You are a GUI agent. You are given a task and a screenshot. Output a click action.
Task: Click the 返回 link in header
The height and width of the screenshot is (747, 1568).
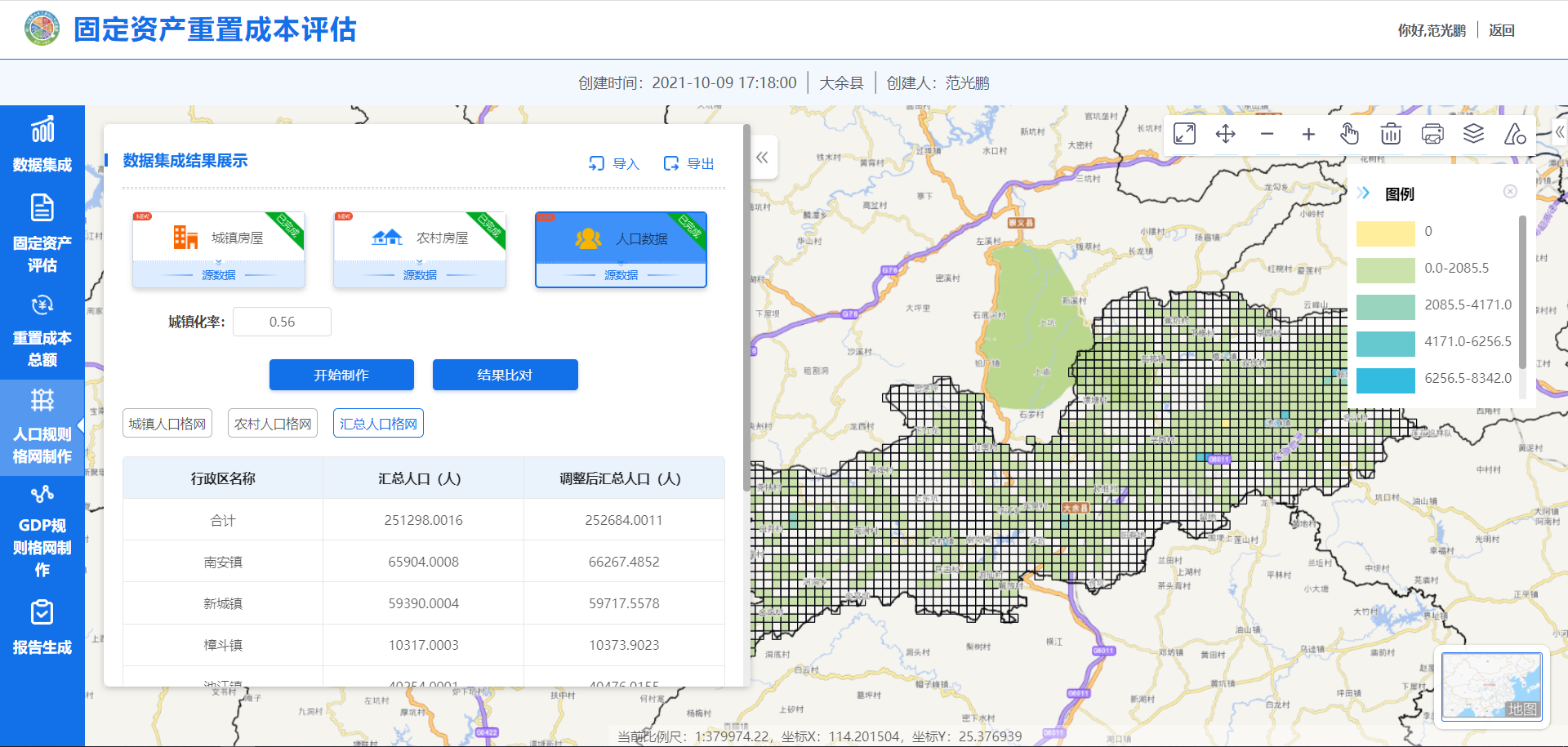pos(1502,30)
